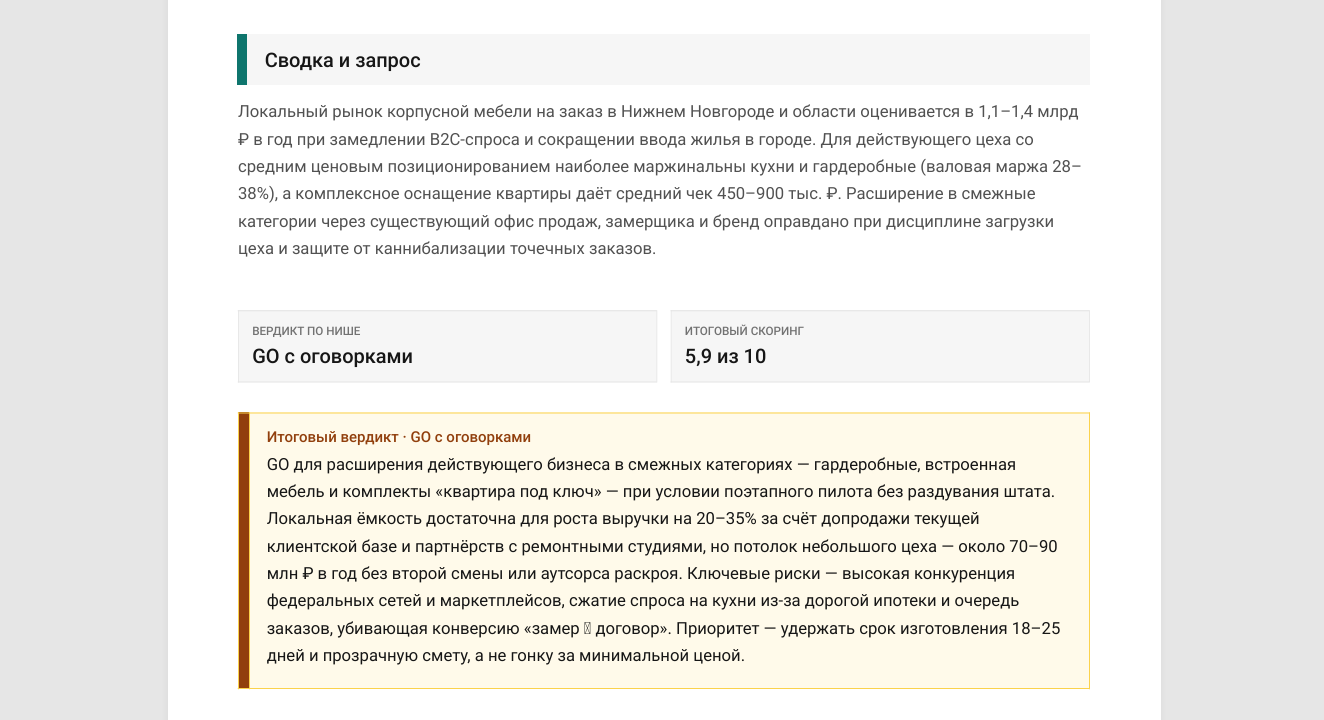This screenshot has width=1324, height=720.
Task: Click the teal accent bar beside the heading
Action: 242,59
